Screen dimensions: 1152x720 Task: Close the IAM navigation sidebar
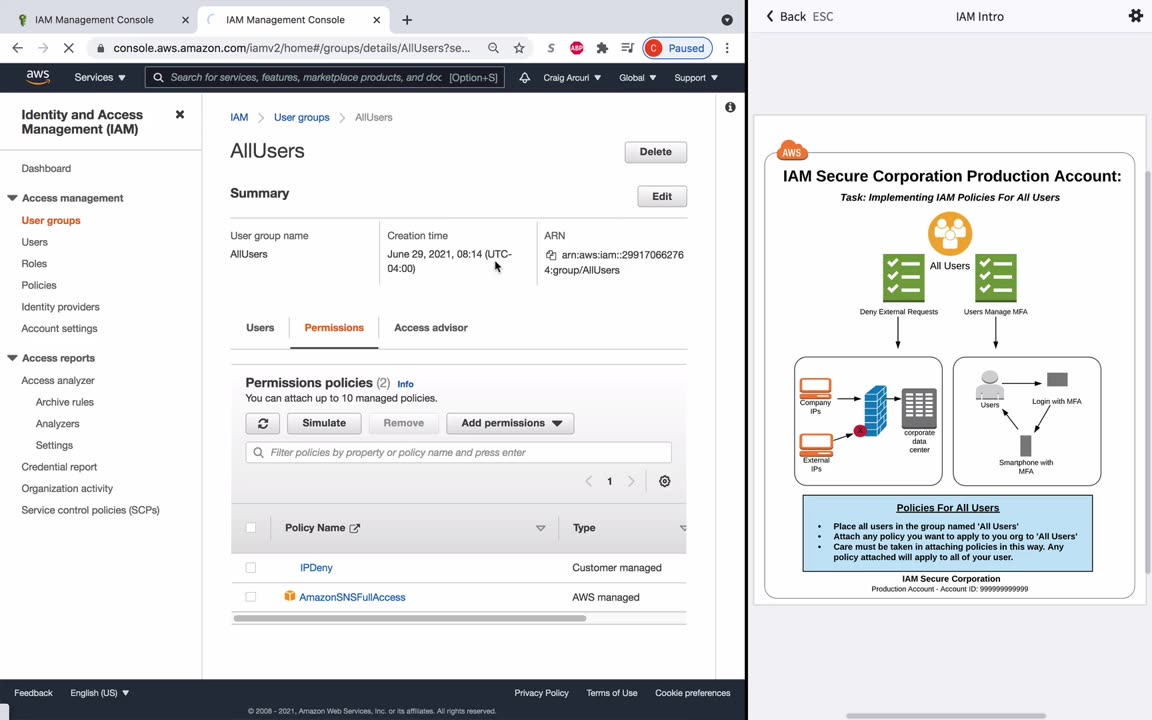tap(180, 115)
